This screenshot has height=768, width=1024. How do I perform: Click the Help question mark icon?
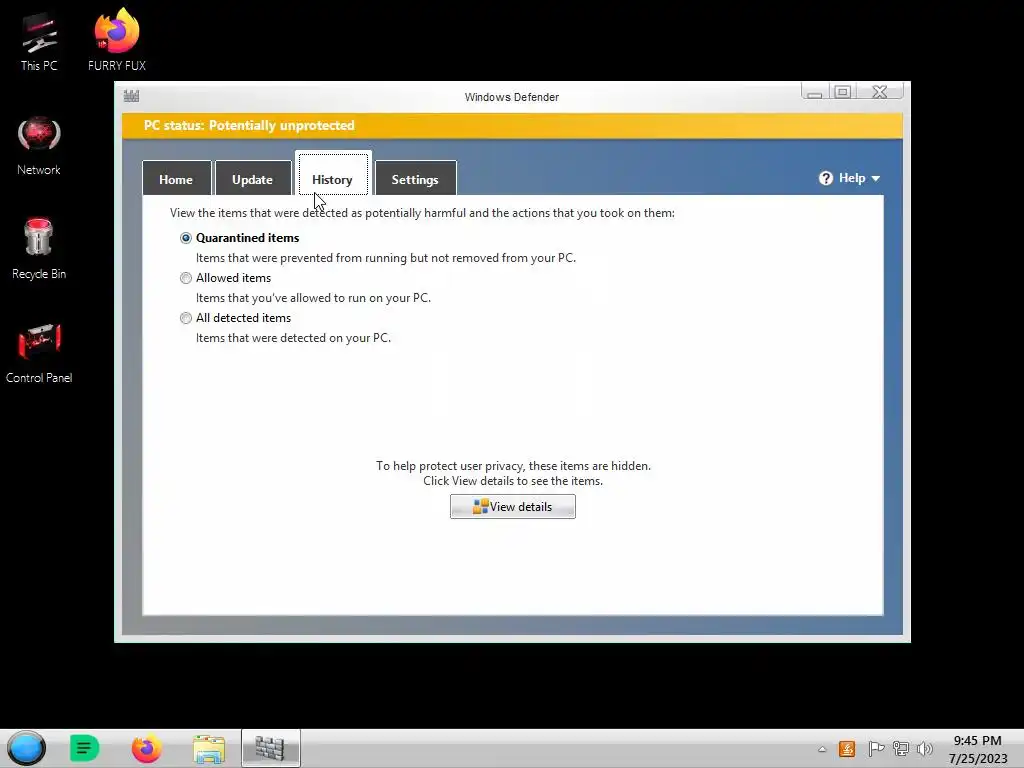[x=825, y=178]
